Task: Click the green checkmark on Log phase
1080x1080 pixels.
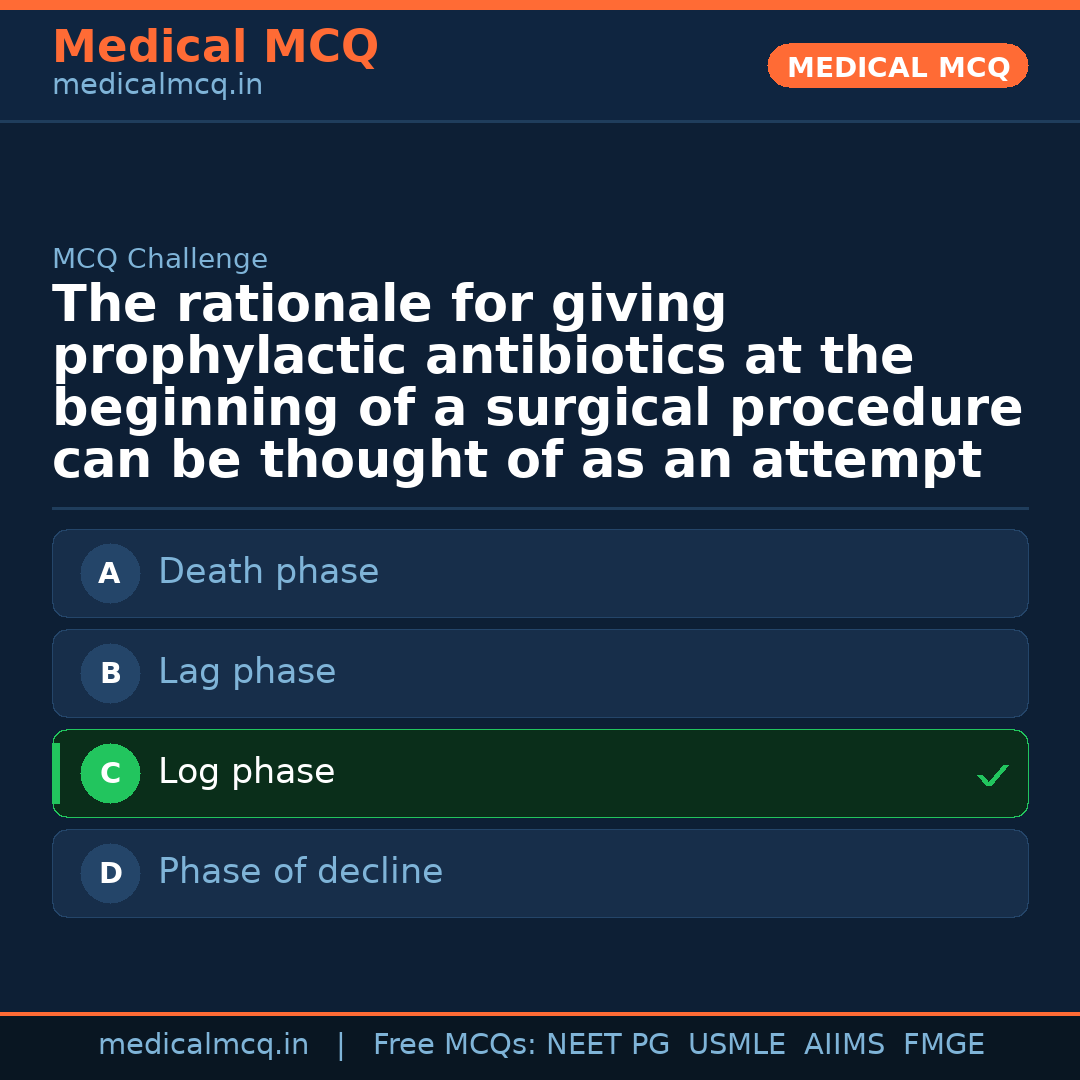Action: (x=992, y=775)
